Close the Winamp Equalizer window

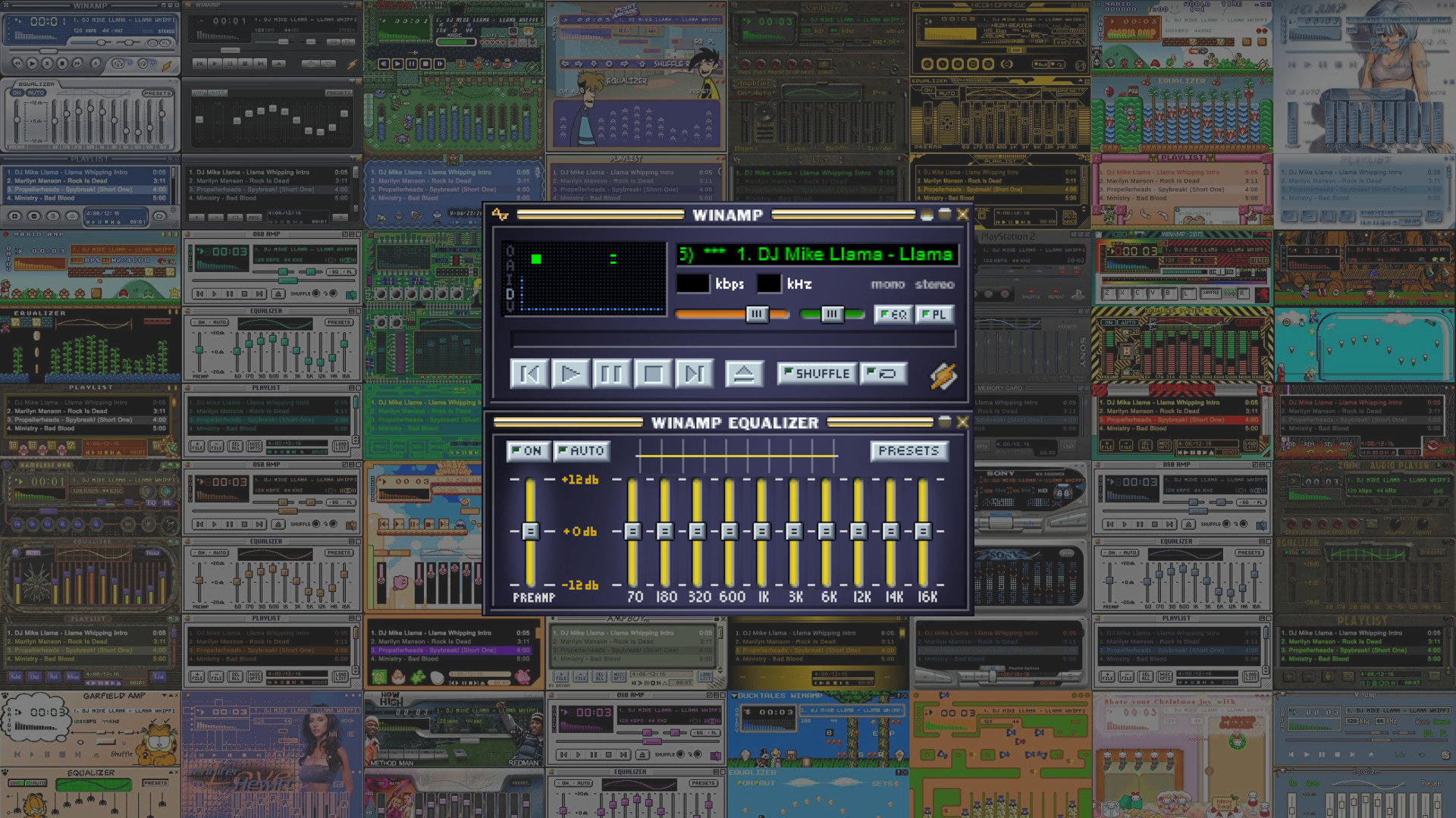point(962,422)
